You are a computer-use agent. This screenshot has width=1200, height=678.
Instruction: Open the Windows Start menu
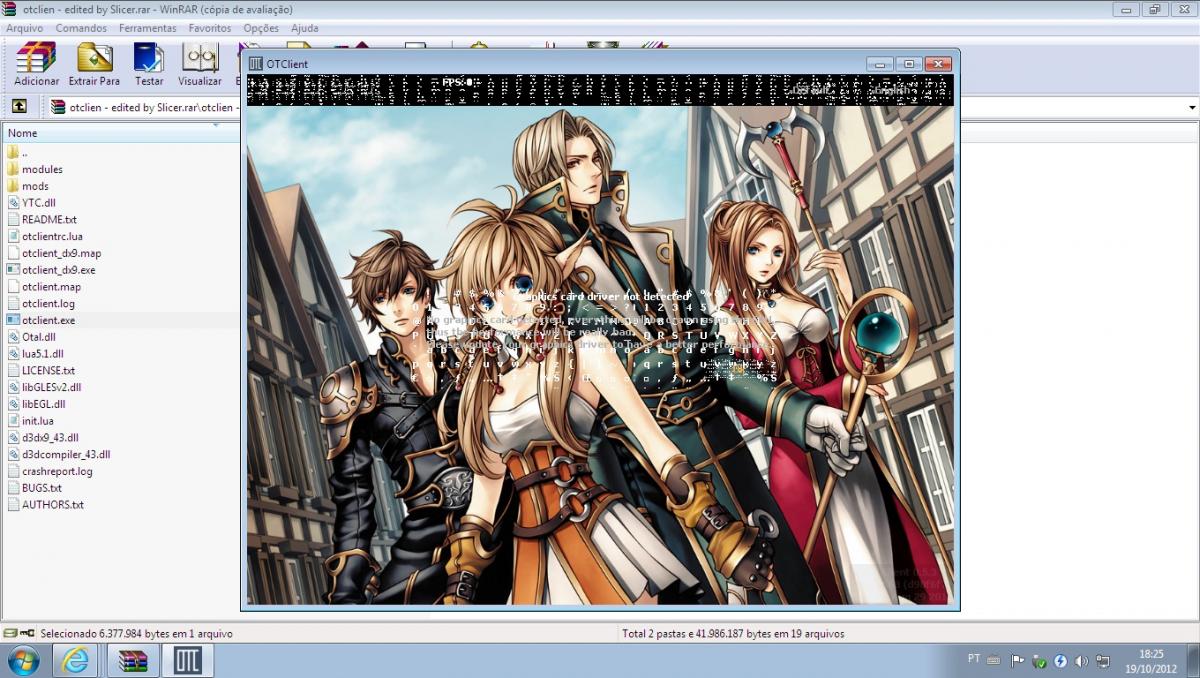click(22, 661)
